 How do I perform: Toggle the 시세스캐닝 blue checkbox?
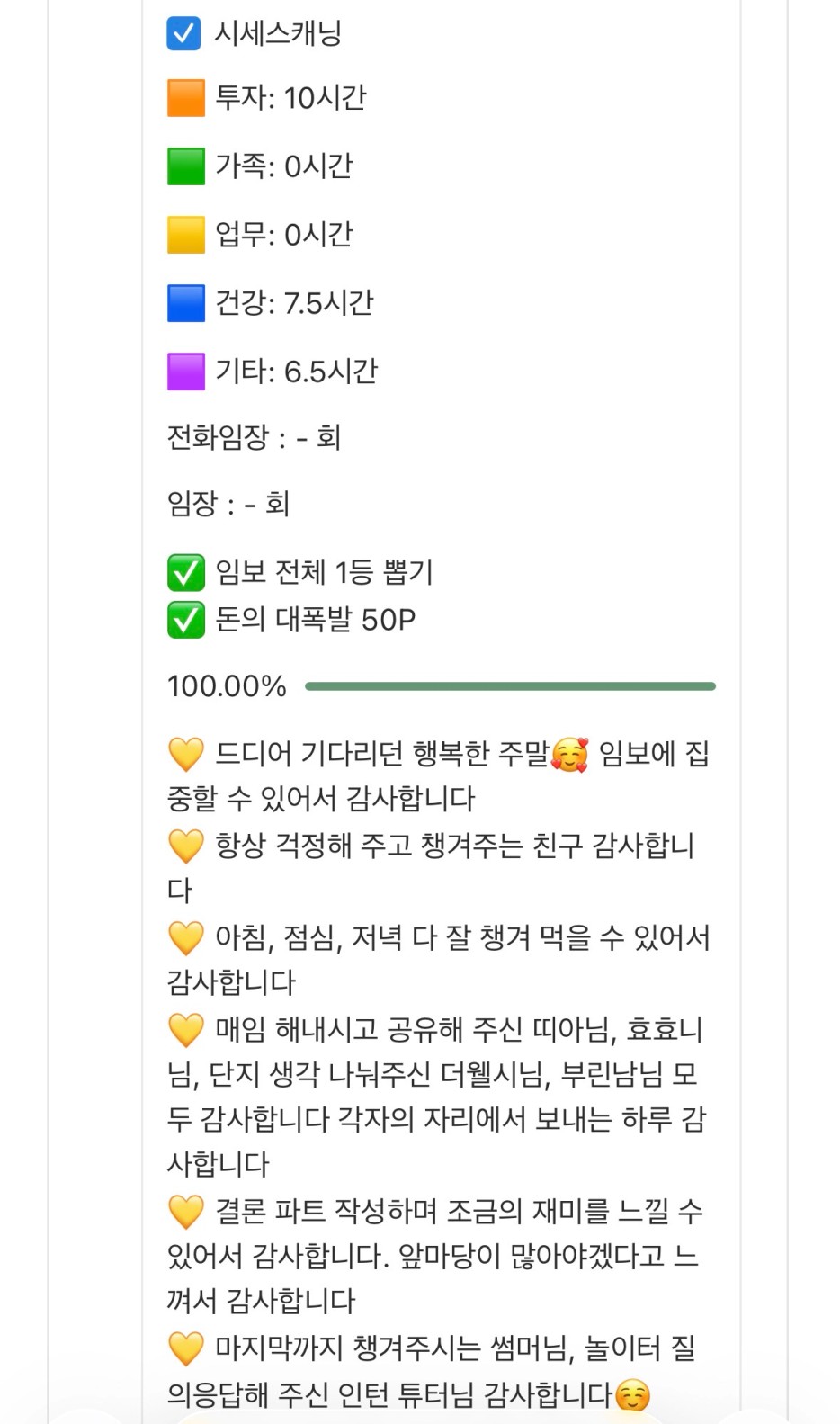(184, 33)
